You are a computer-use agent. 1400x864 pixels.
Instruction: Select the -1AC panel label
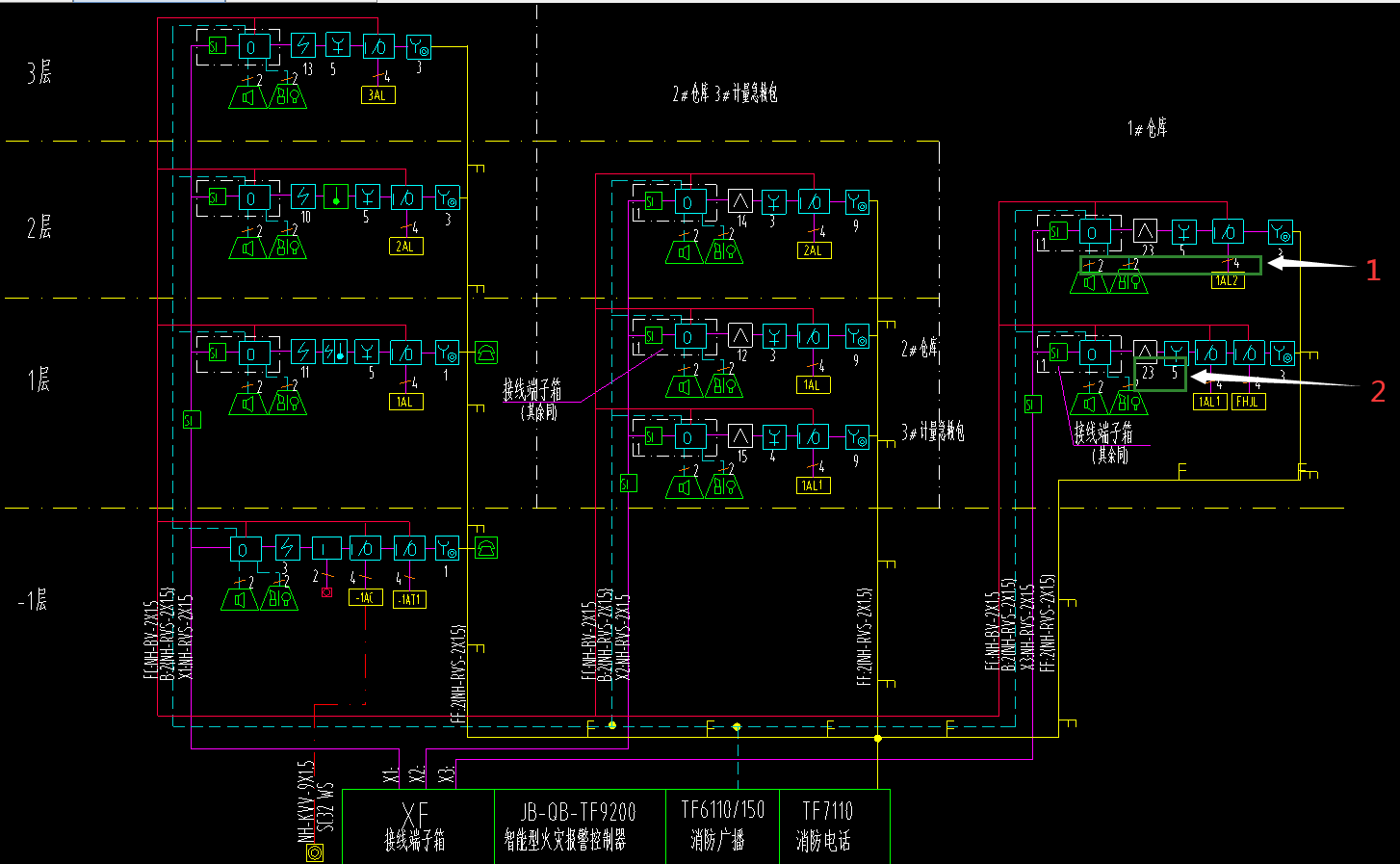pos(365,598)
